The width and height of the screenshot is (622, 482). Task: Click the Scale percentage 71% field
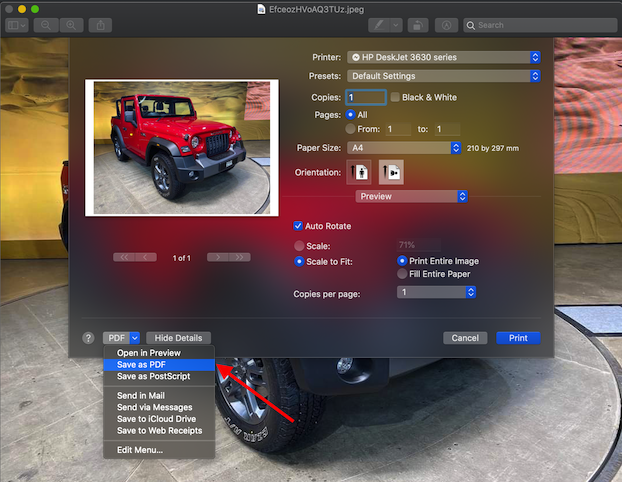[x=419, y=245]
